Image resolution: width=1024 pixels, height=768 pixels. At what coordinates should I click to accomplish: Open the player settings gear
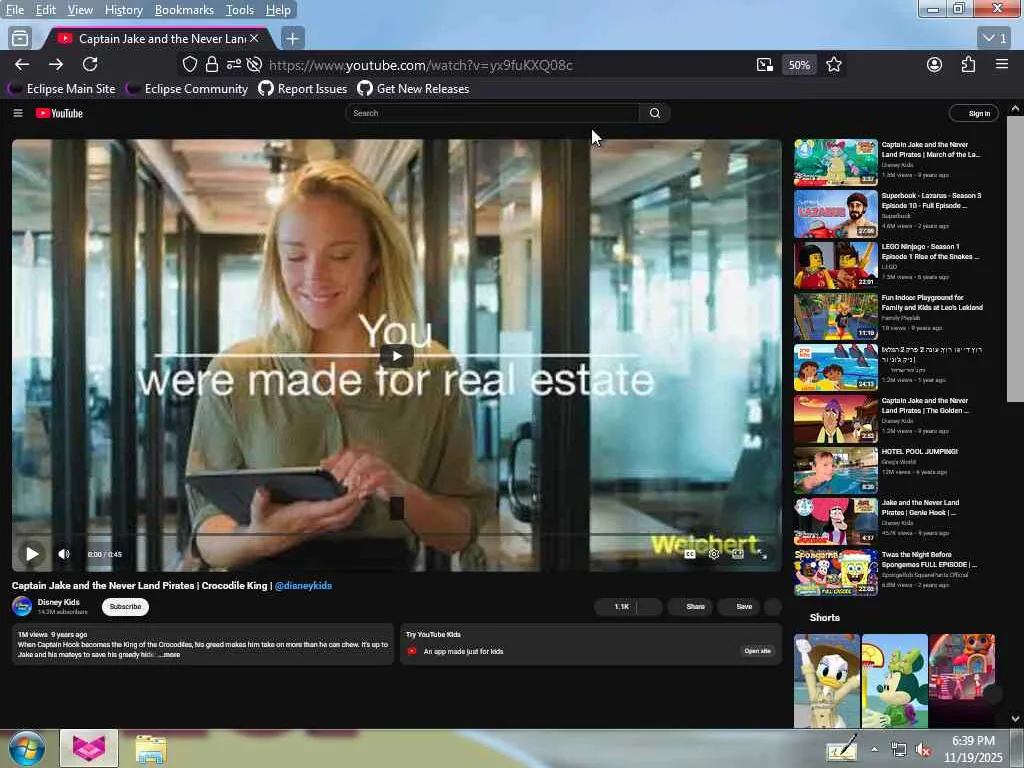click(x=714, y=554)
